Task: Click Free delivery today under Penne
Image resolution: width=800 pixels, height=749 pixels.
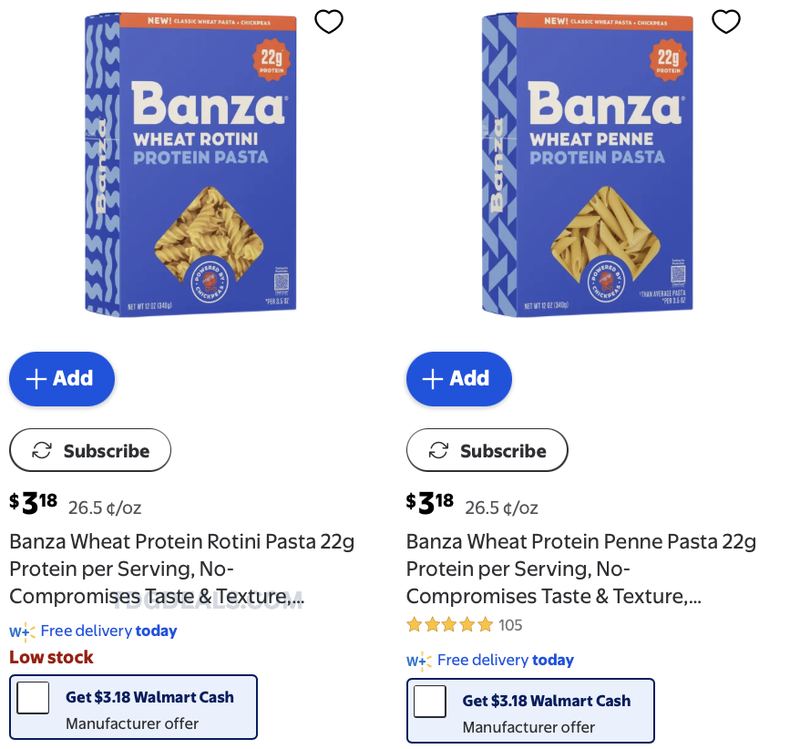Action: point(506,660)
